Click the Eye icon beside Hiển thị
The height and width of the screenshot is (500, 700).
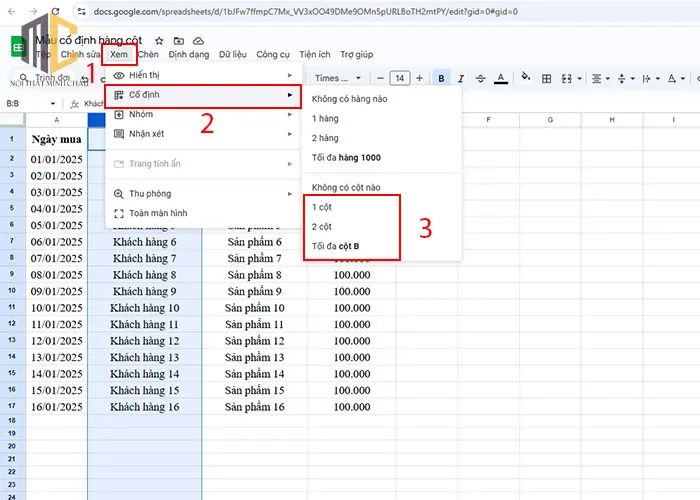point(119,75)
